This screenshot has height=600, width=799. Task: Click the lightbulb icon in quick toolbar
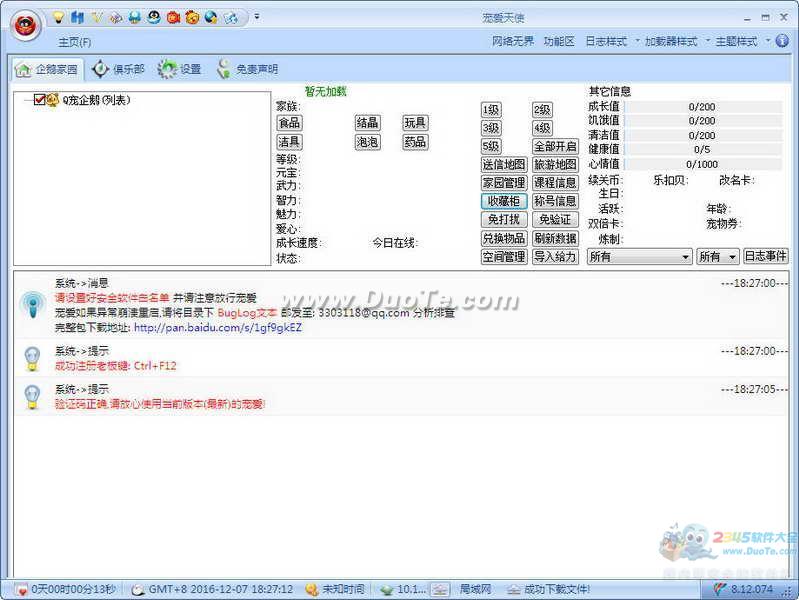click(58, 17)
